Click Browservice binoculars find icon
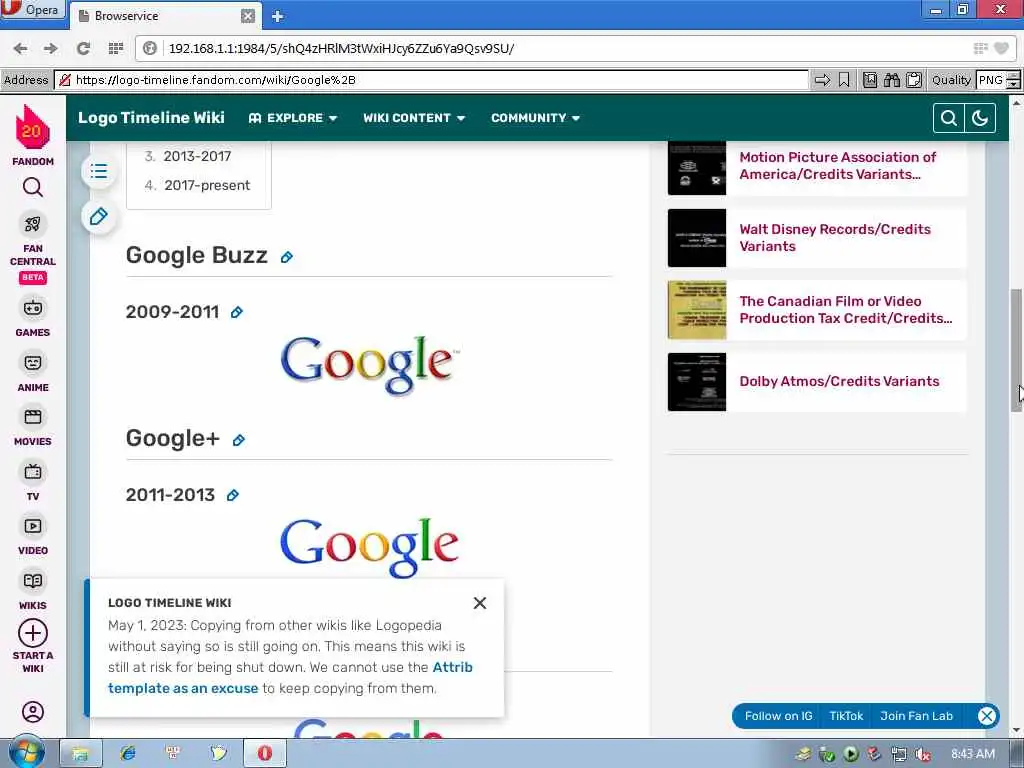1024x768 pixels. [891, 80]
